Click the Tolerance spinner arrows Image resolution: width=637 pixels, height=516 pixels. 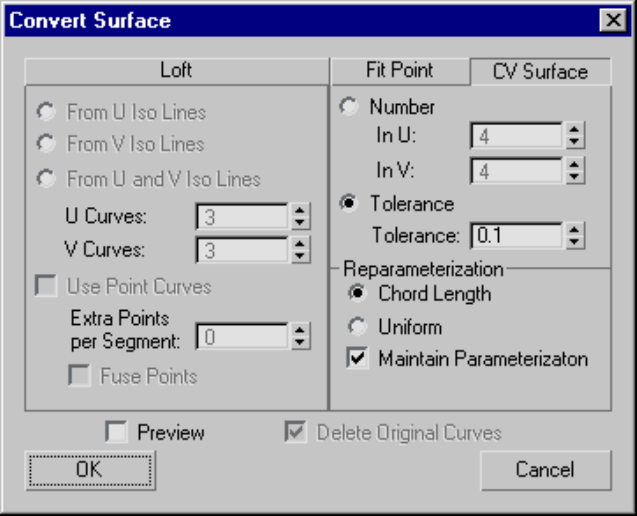[574, 236]
